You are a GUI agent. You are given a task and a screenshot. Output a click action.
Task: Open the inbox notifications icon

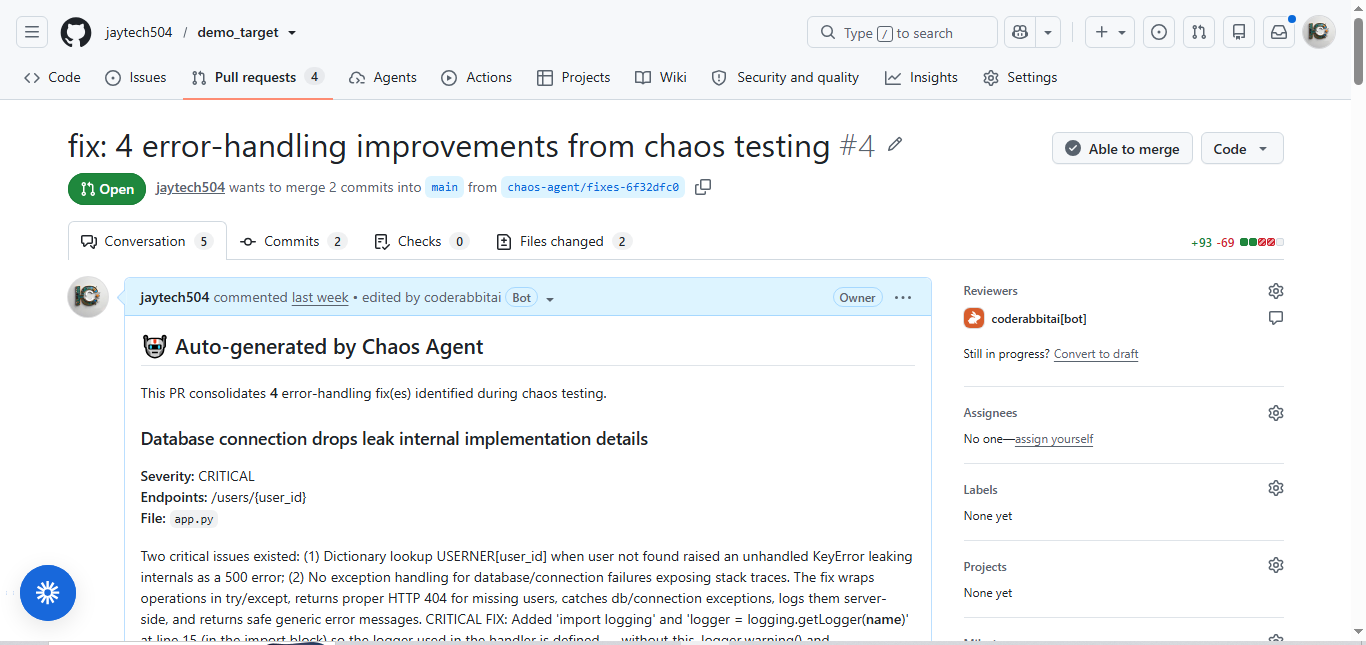pyautogui.click(x=1279, y=33)
